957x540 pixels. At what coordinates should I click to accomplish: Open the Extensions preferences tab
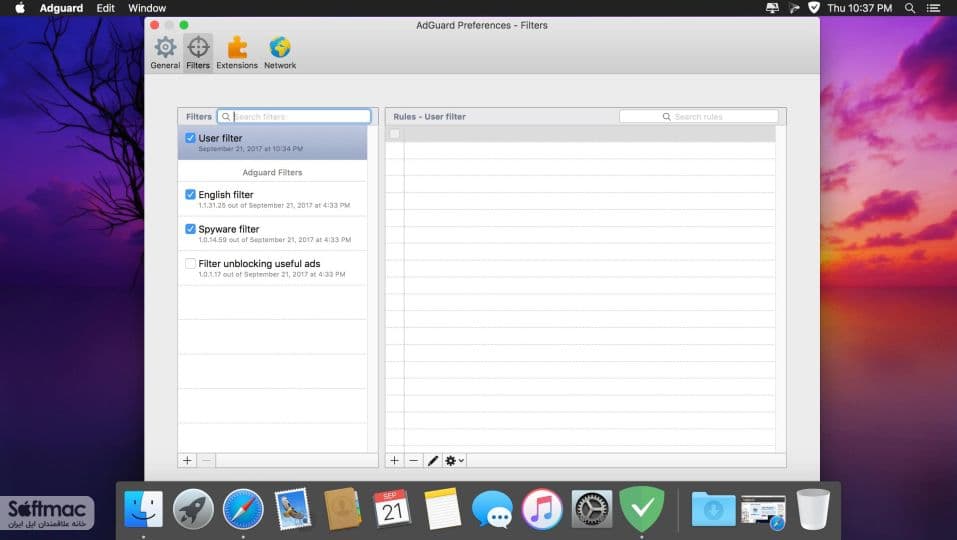point(237,52)
